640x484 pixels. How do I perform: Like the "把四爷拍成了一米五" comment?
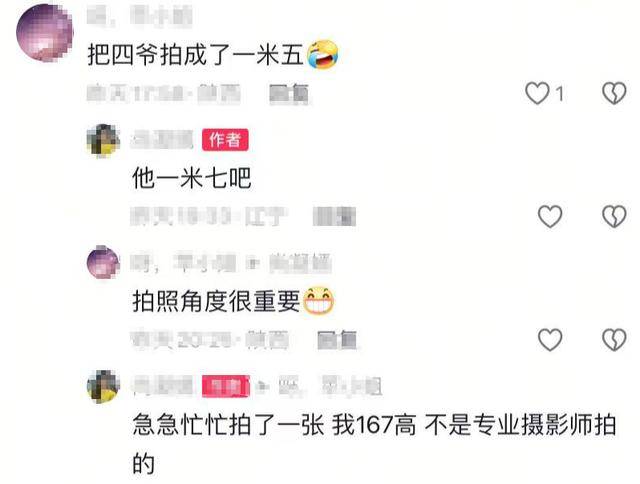[537, 93]
